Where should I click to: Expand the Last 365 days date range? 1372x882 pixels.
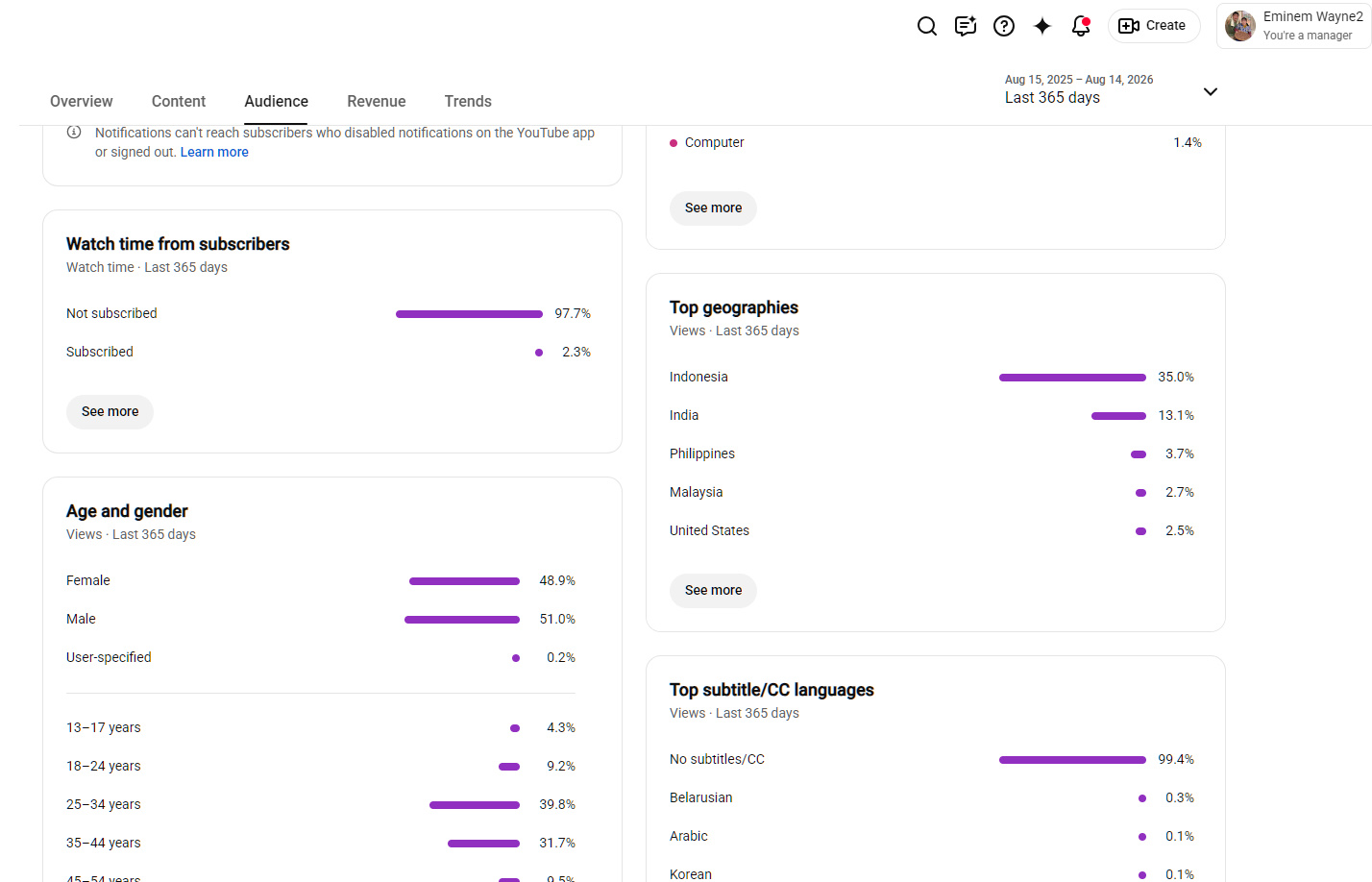(1111, 89)
